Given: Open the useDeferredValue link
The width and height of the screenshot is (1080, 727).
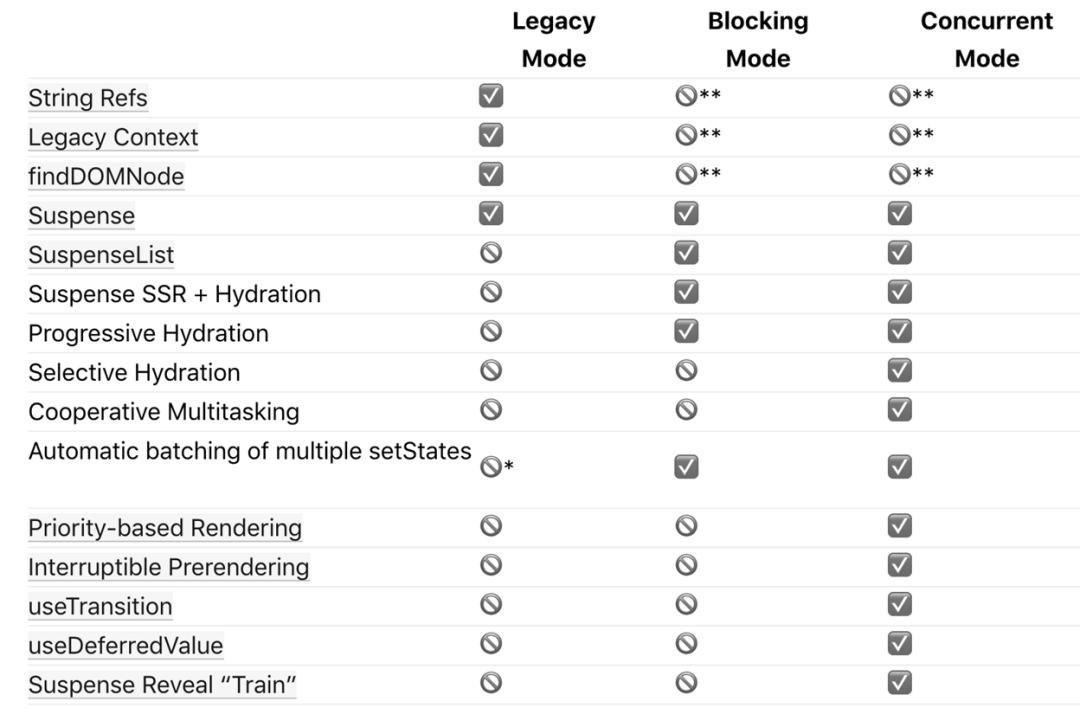Looking at the screenshot, I should point(125,646).
